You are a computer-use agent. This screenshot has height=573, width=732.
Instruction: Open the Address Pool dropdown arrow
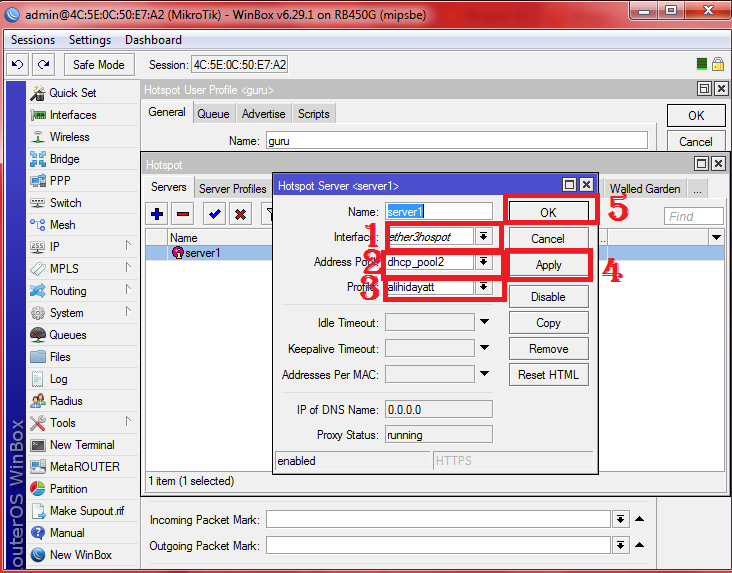(x=484, y=262)
